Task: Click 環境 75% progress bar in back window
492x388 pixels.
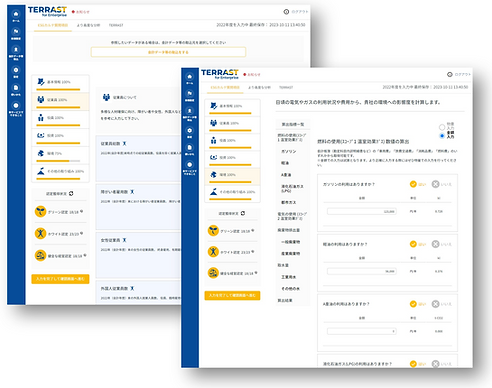Action: (x=58, y=161)
